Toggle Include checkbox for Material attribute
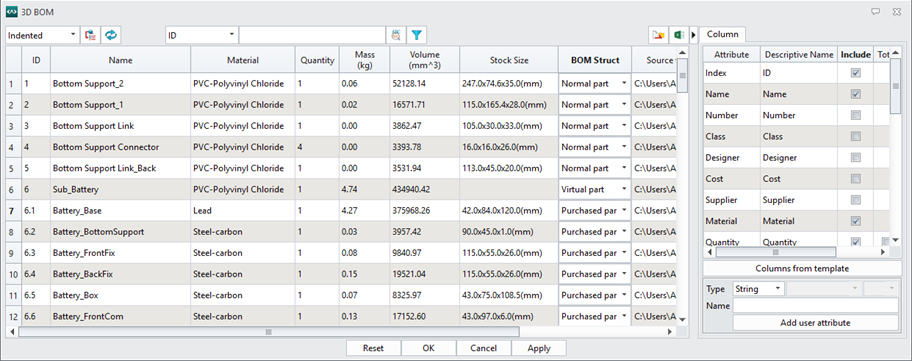The width and height of the screenshot is (912, 361). pos(856,221)
